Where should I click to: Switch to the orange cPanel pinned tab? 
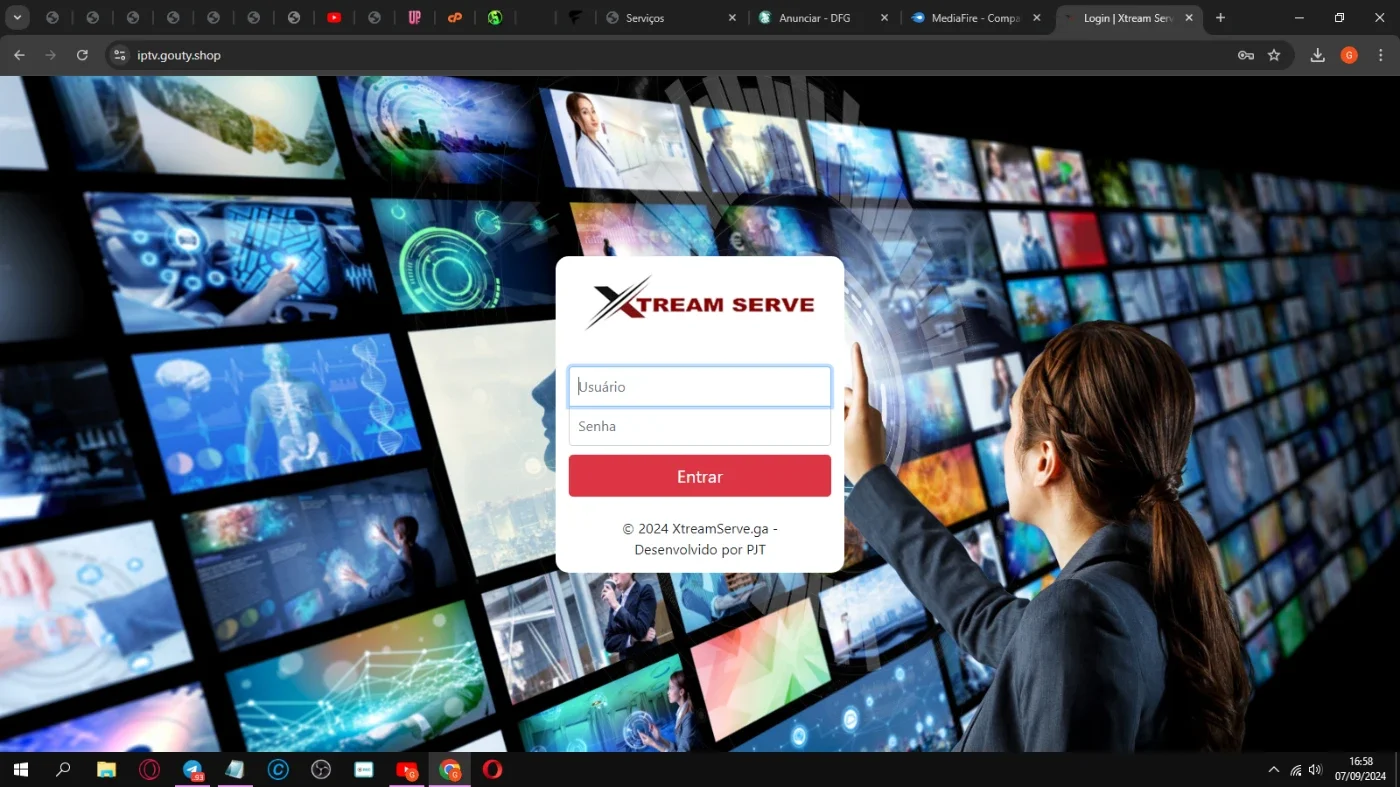click(x=454, y=18)
